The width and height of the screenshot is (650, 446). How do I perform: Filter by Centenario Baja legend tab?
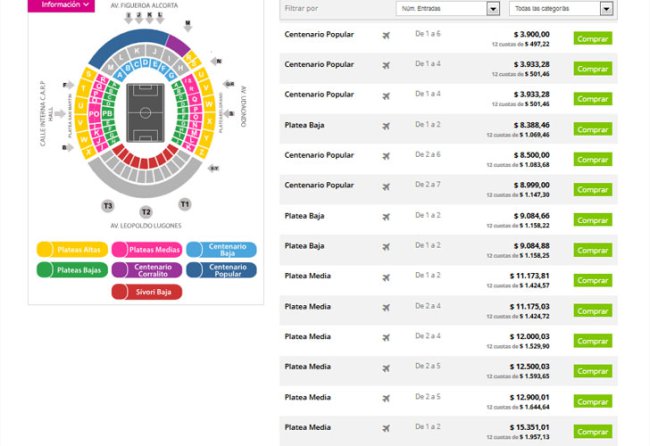click(221, 250)
